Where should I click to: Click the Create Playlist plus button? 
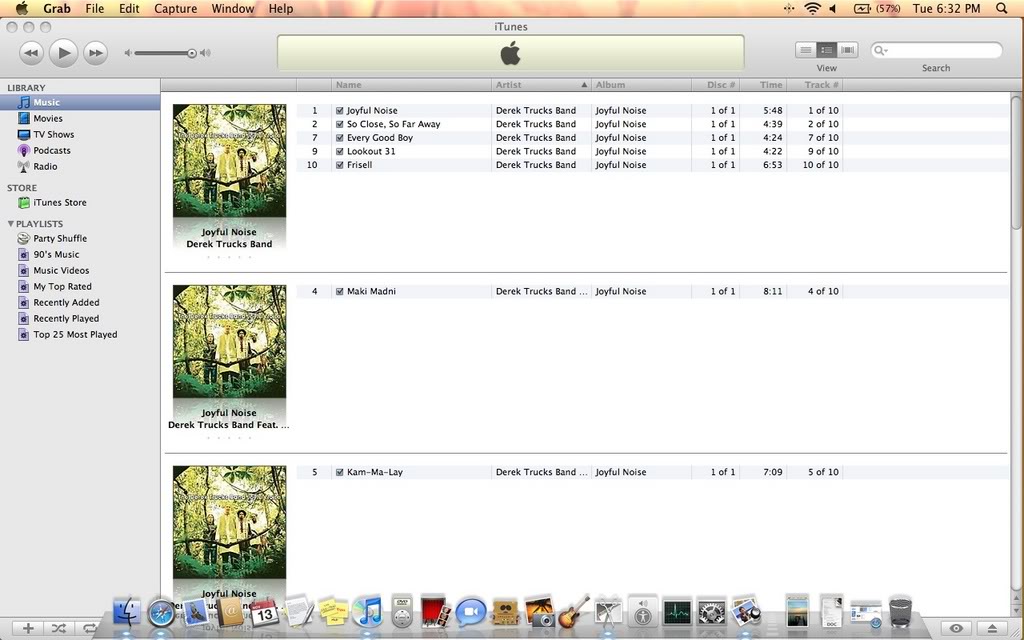point(28,628)
